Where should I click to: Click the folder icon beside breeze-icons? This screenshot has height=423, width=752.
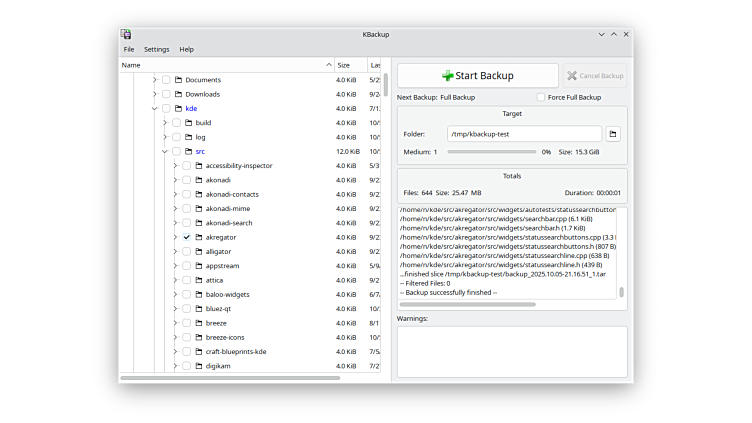[x=199, y=337]
